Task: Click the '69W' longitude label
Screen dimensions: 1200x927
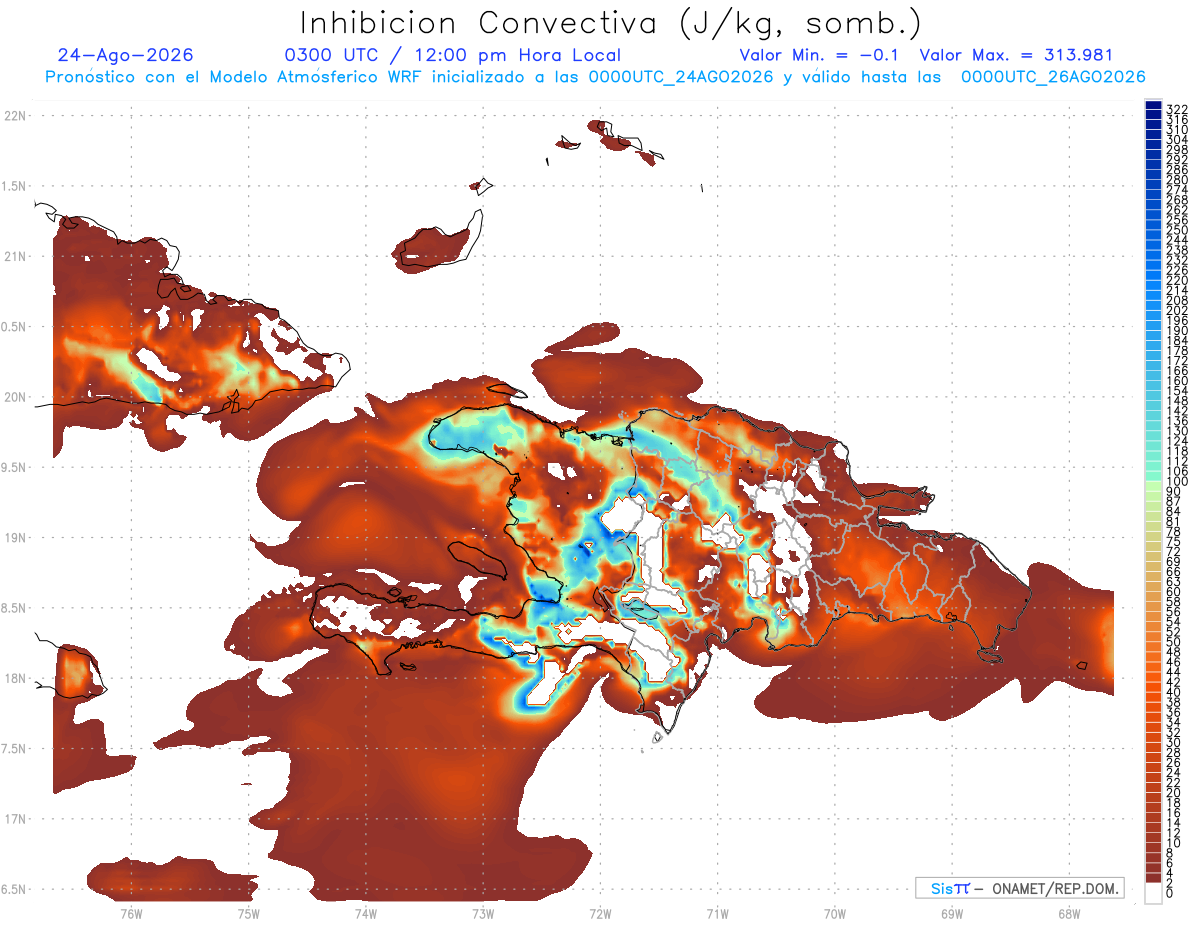Action: click(952, 913)
